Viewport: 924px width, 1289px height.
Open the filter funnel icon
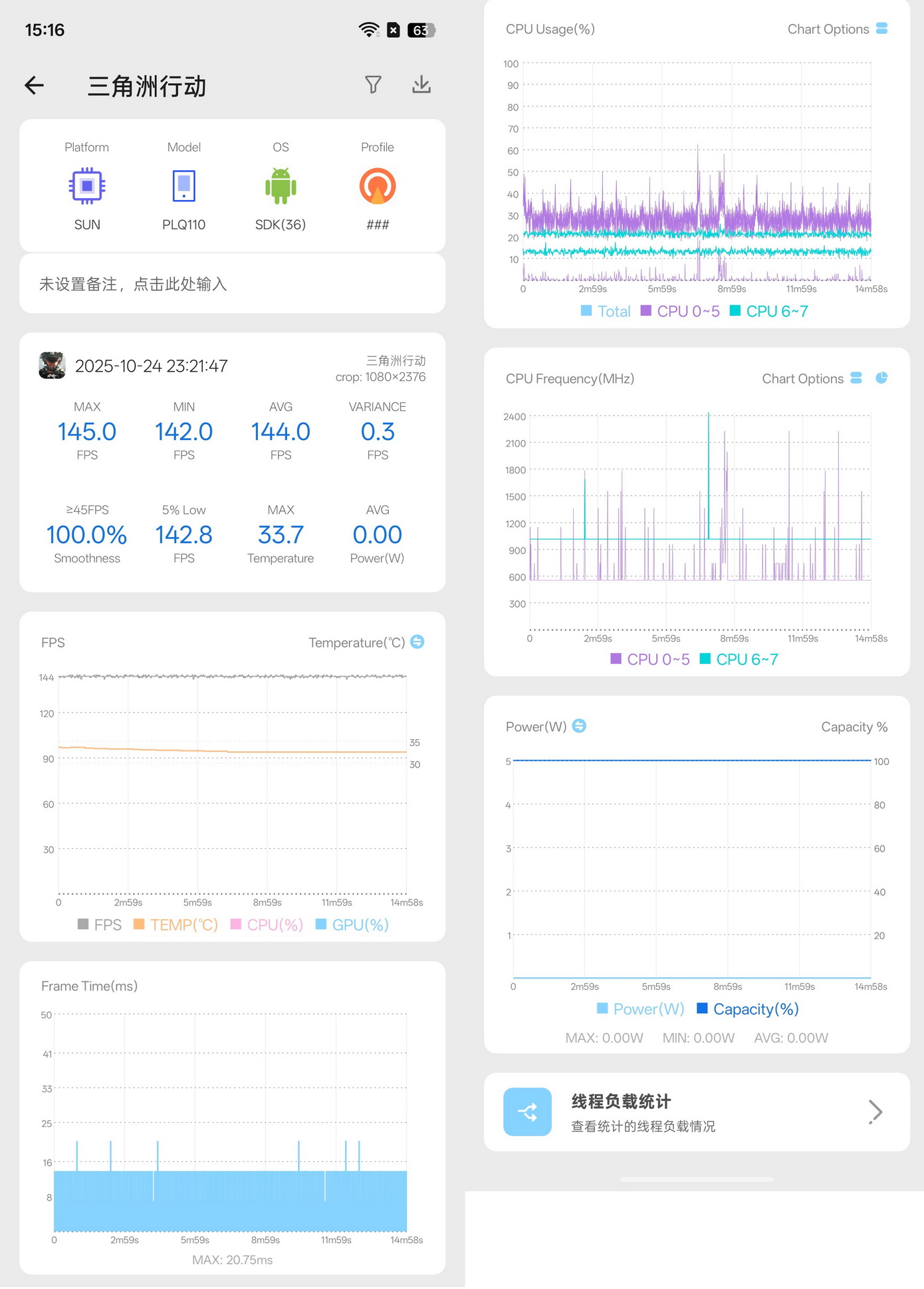pos(373,84)
